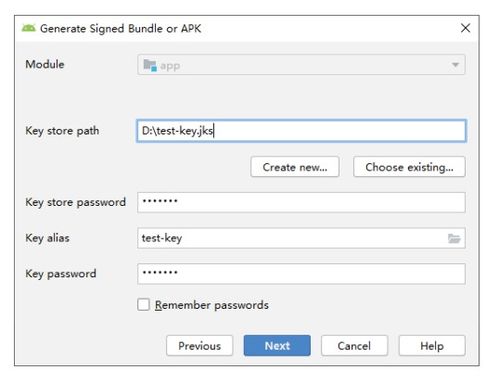This screenshot has width=499, height=383.
Task: Close the Generate Signed Bundle dialog
Action: (465, 28)
